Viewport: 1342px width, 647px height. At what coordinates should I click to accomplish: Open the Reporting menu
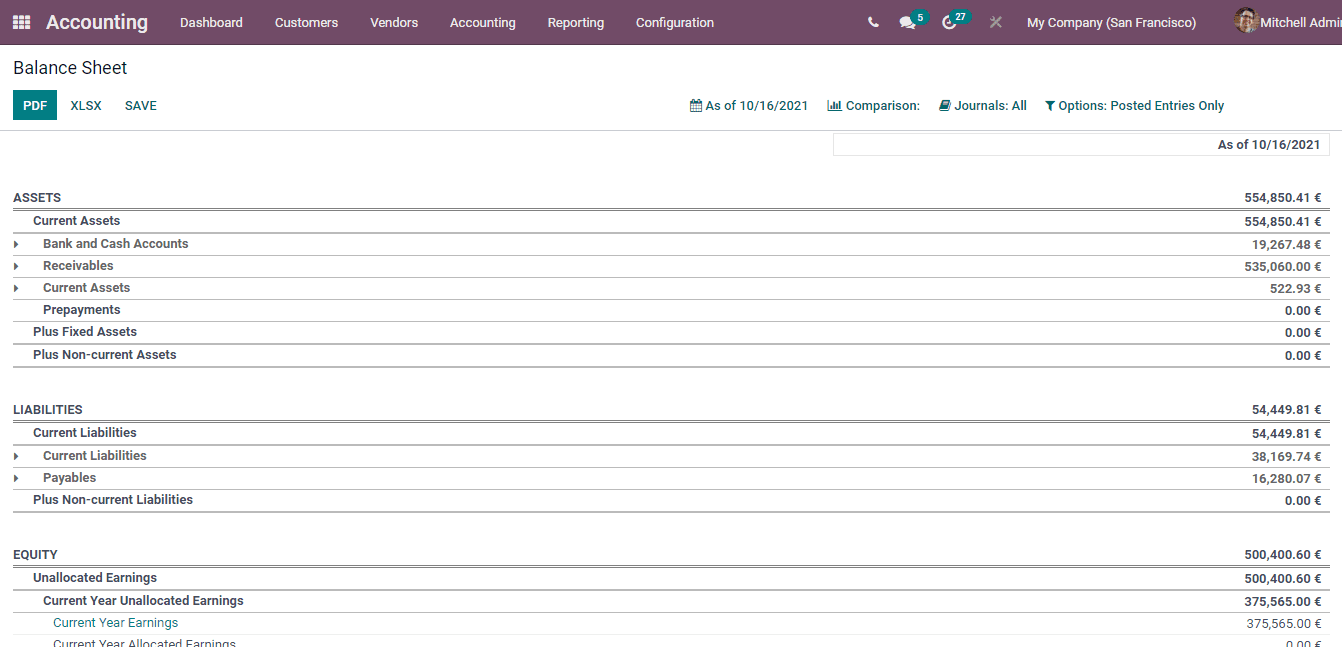(575, 22)
